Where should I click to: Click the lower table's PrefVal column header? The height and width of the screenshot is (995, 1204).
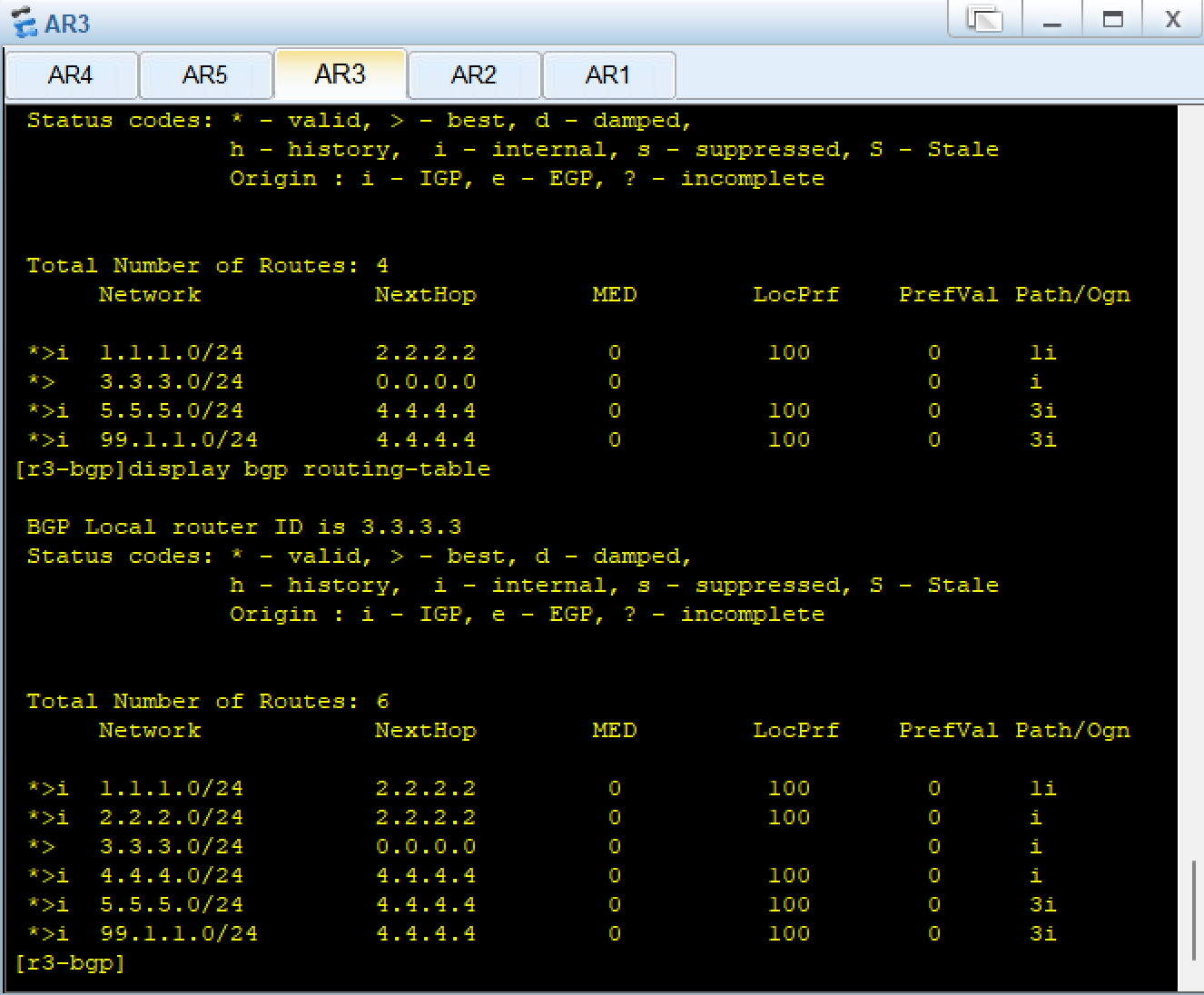(x=949, y=731)
